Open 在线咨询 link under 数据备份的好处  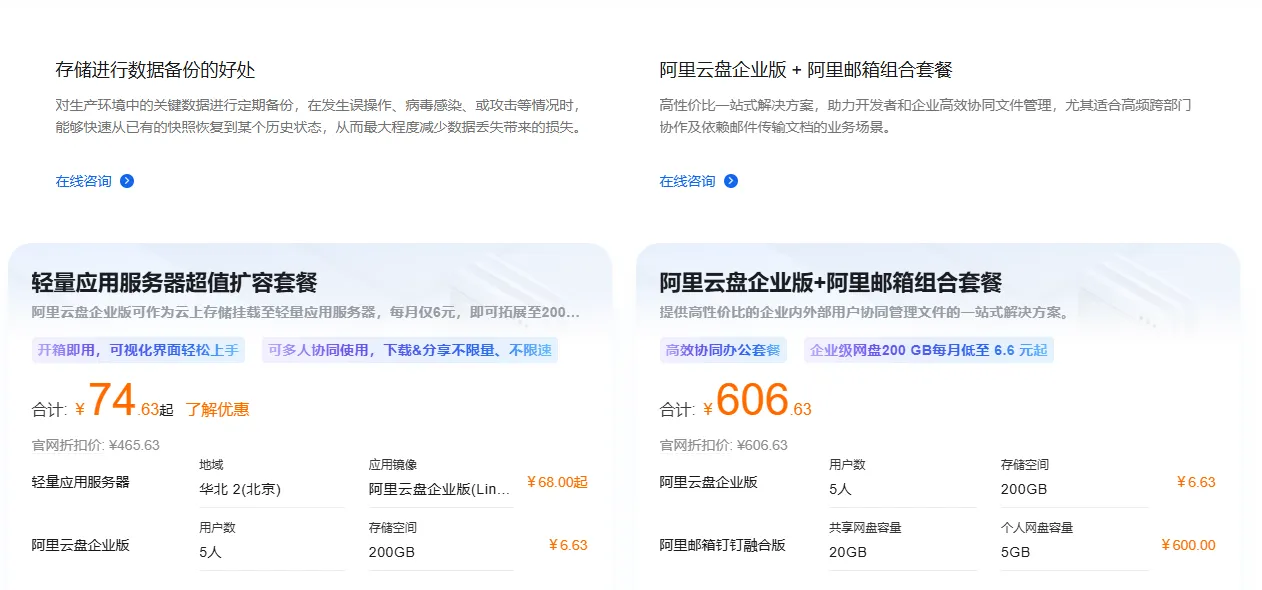point(84,181)
